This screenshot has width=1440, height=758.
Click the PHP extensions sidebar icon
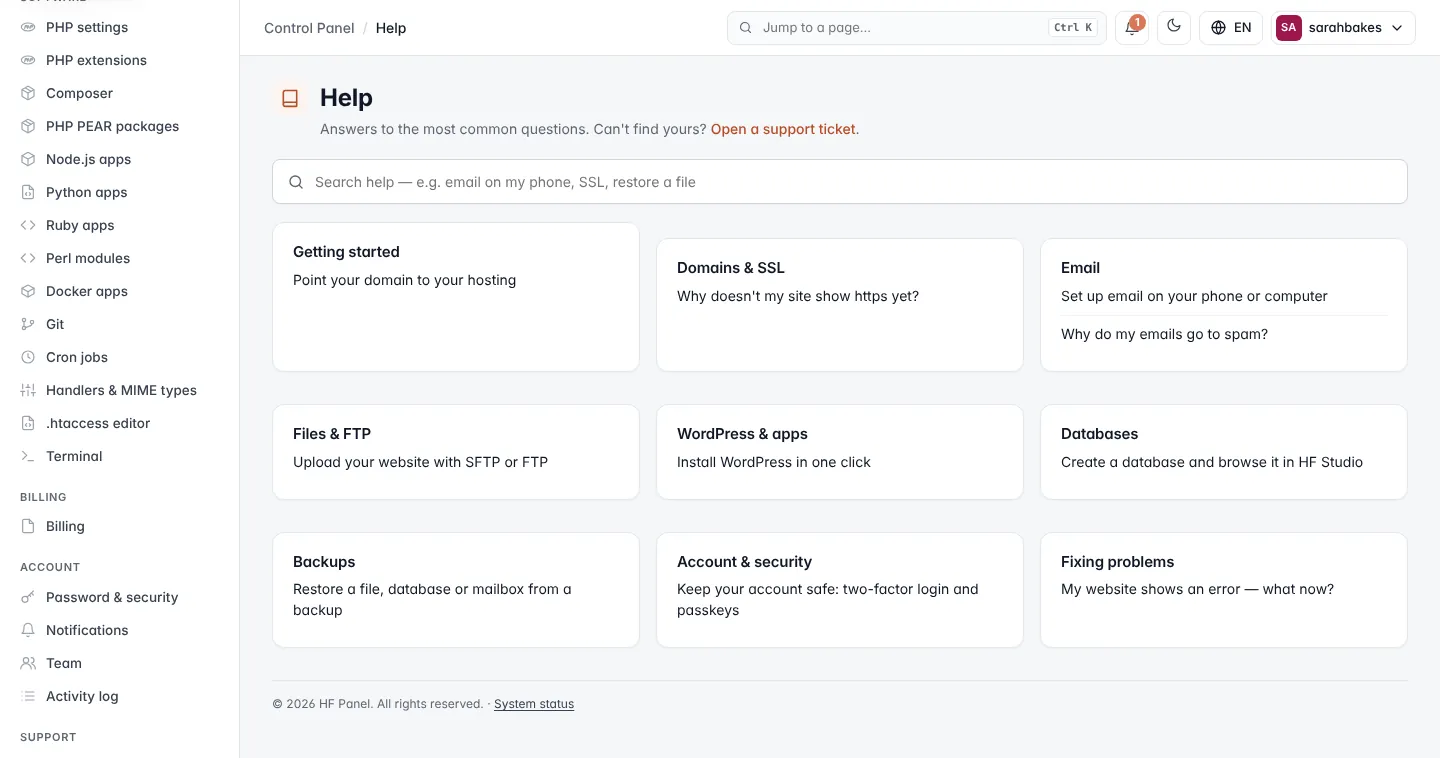click(28, 60)
